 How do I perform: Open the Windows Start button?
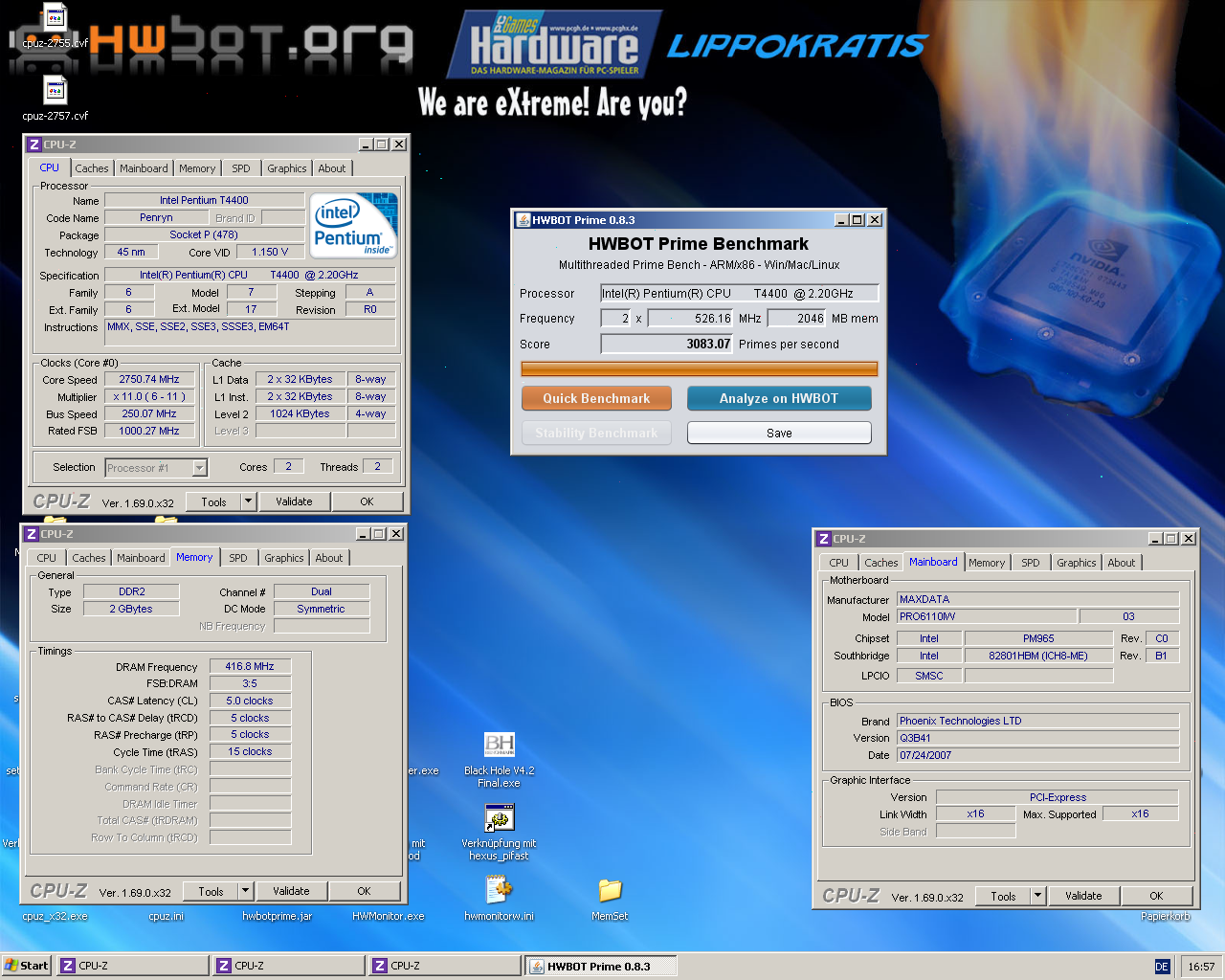[x=26, y=966]
